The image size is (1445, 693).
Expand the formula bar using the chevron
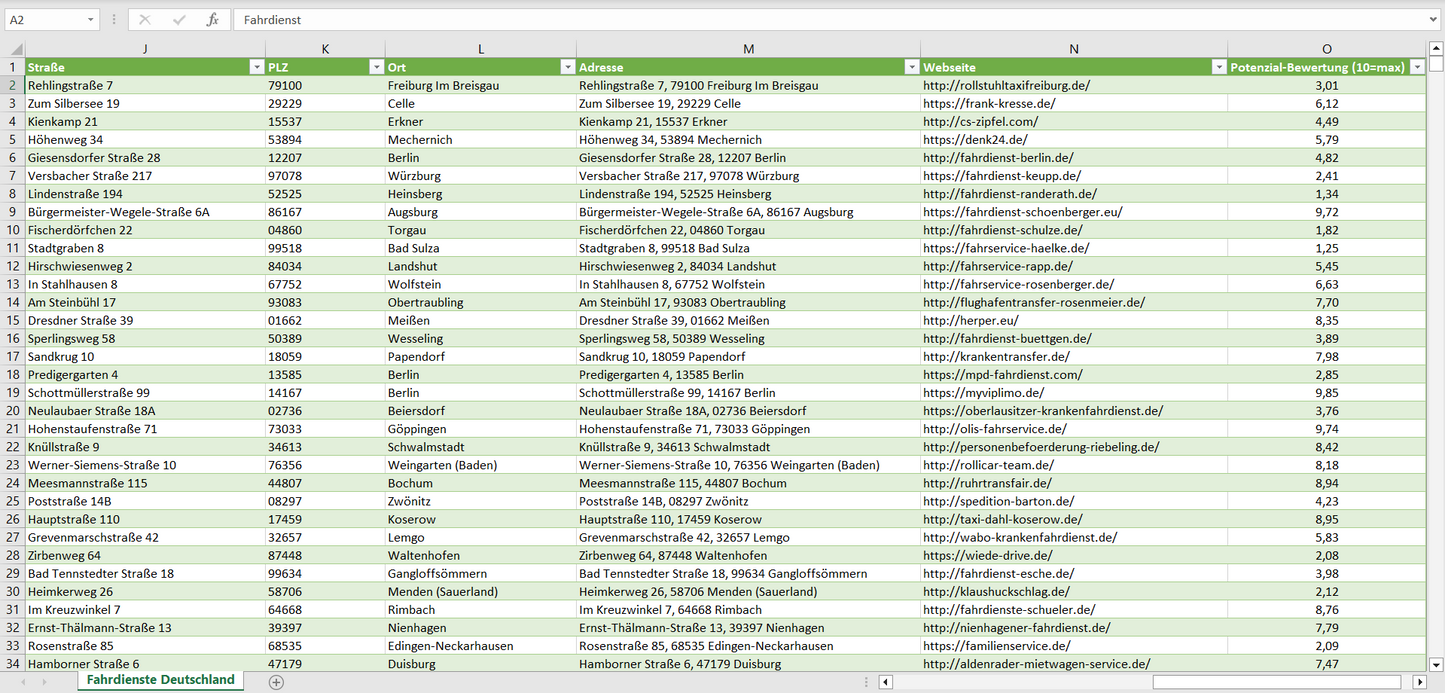coord(1434,20)
